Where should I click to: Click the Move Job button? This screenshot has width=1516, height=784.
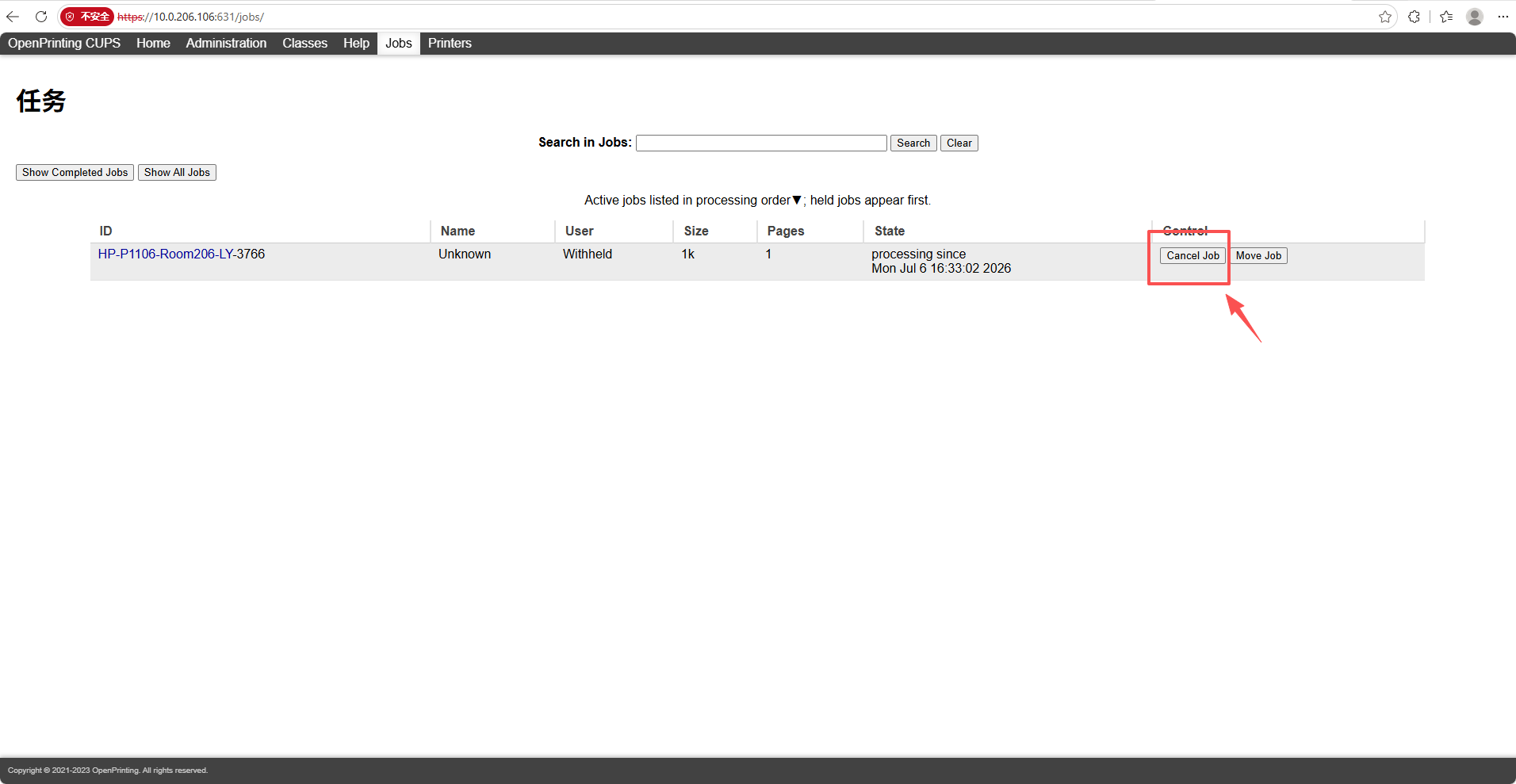pyautogui.click(x=1258, y=255)
